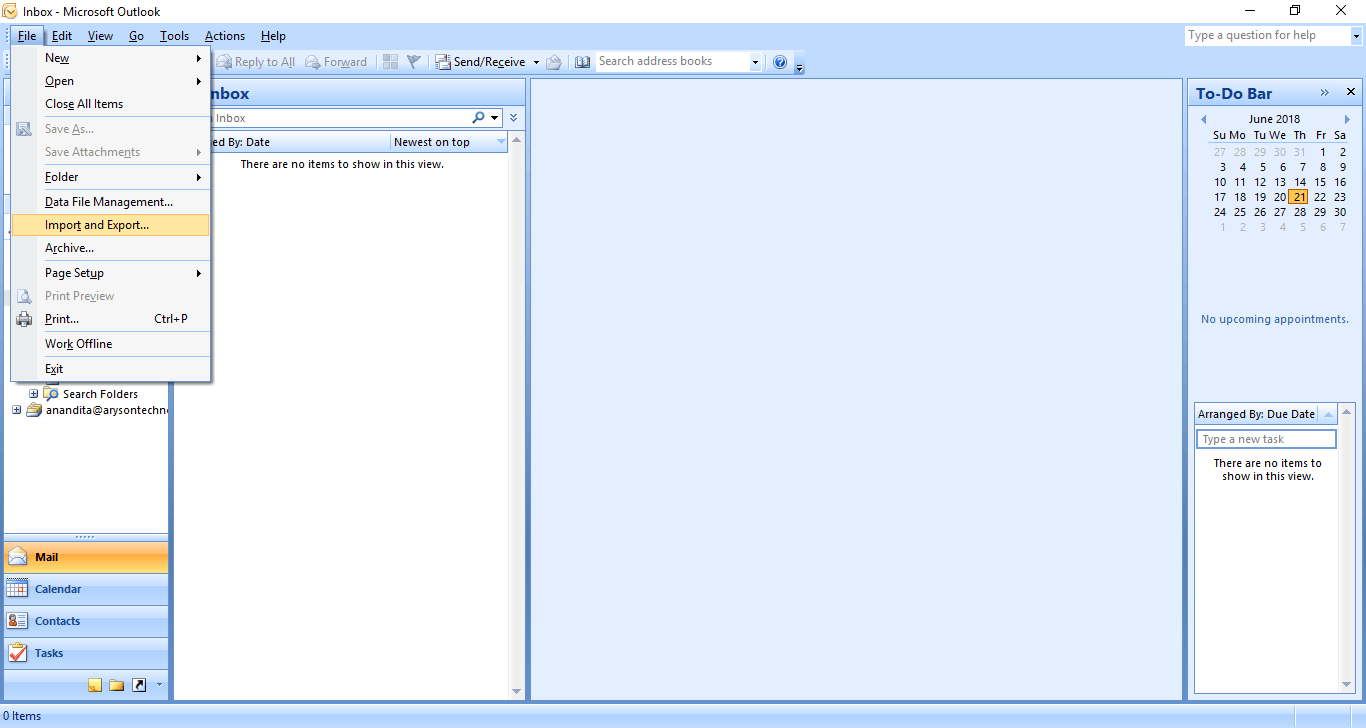Open the Folder List icon
Screen dimensions: 1366x728
117,685
